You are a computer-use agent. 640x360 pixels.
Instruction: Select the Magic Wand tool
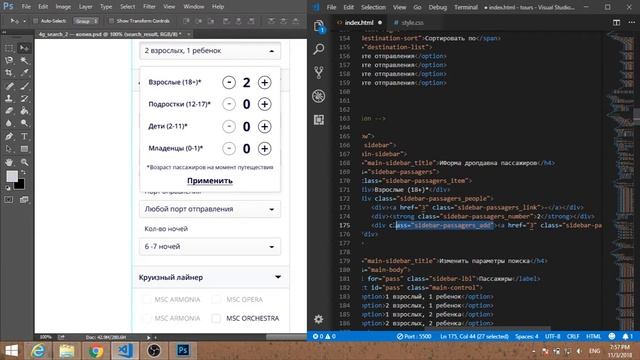(x=24, y=60)
